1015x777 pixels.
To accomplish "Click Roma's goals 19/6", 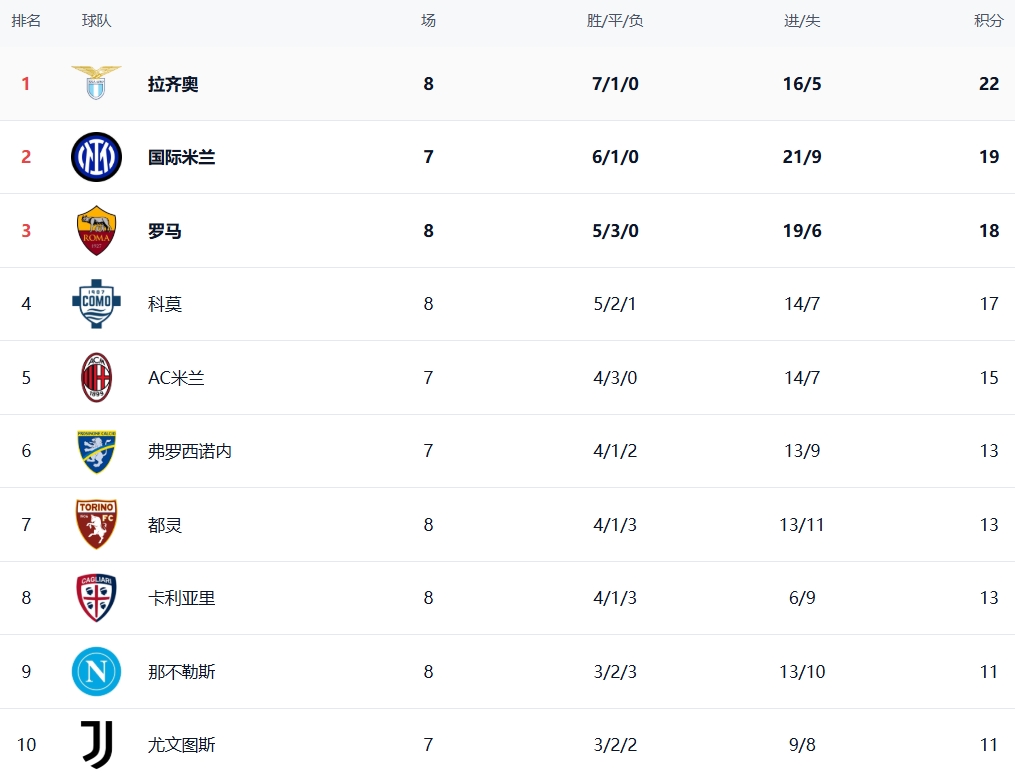I will (802, 231).
